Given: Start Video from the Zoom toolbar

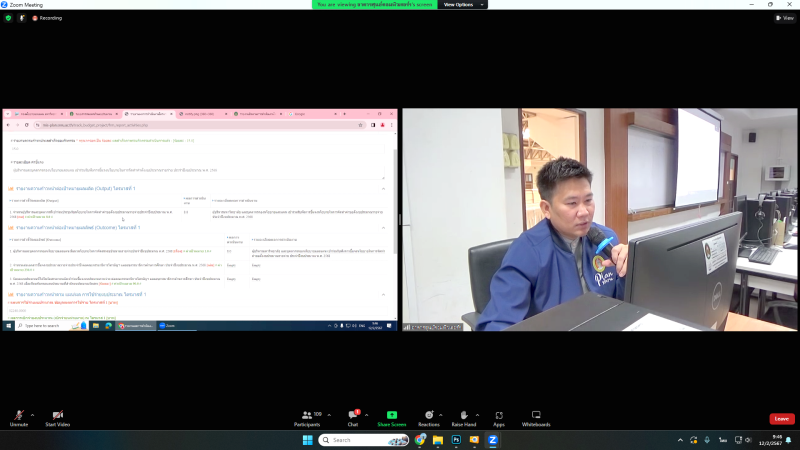Looking at the screenshot, I should [x=57, y=416].
